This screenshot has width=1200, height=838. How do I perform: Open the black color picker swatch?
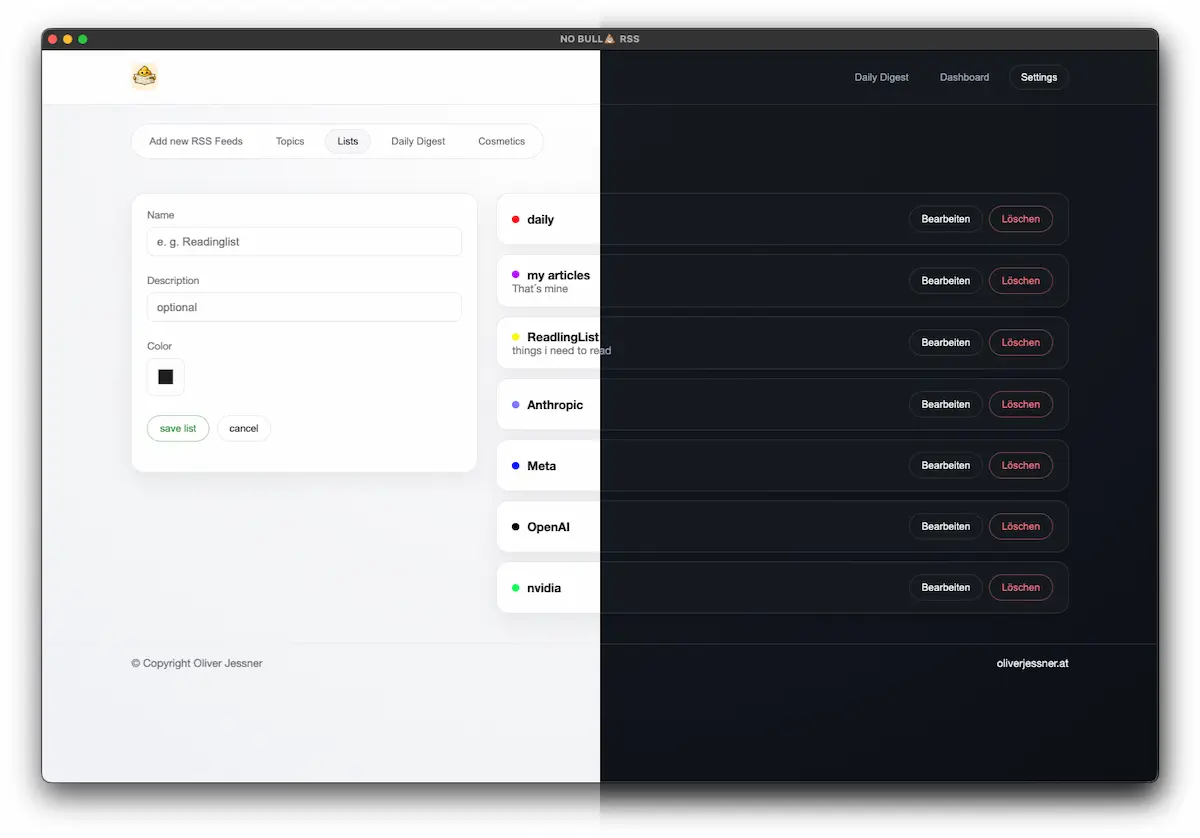tap(165, 377)
